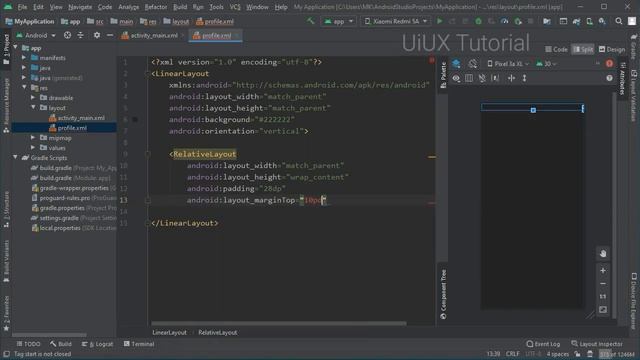Open design surface layers icon
Image resolution: width=640 pixels, height=360 pixels.
pos(456,64)
